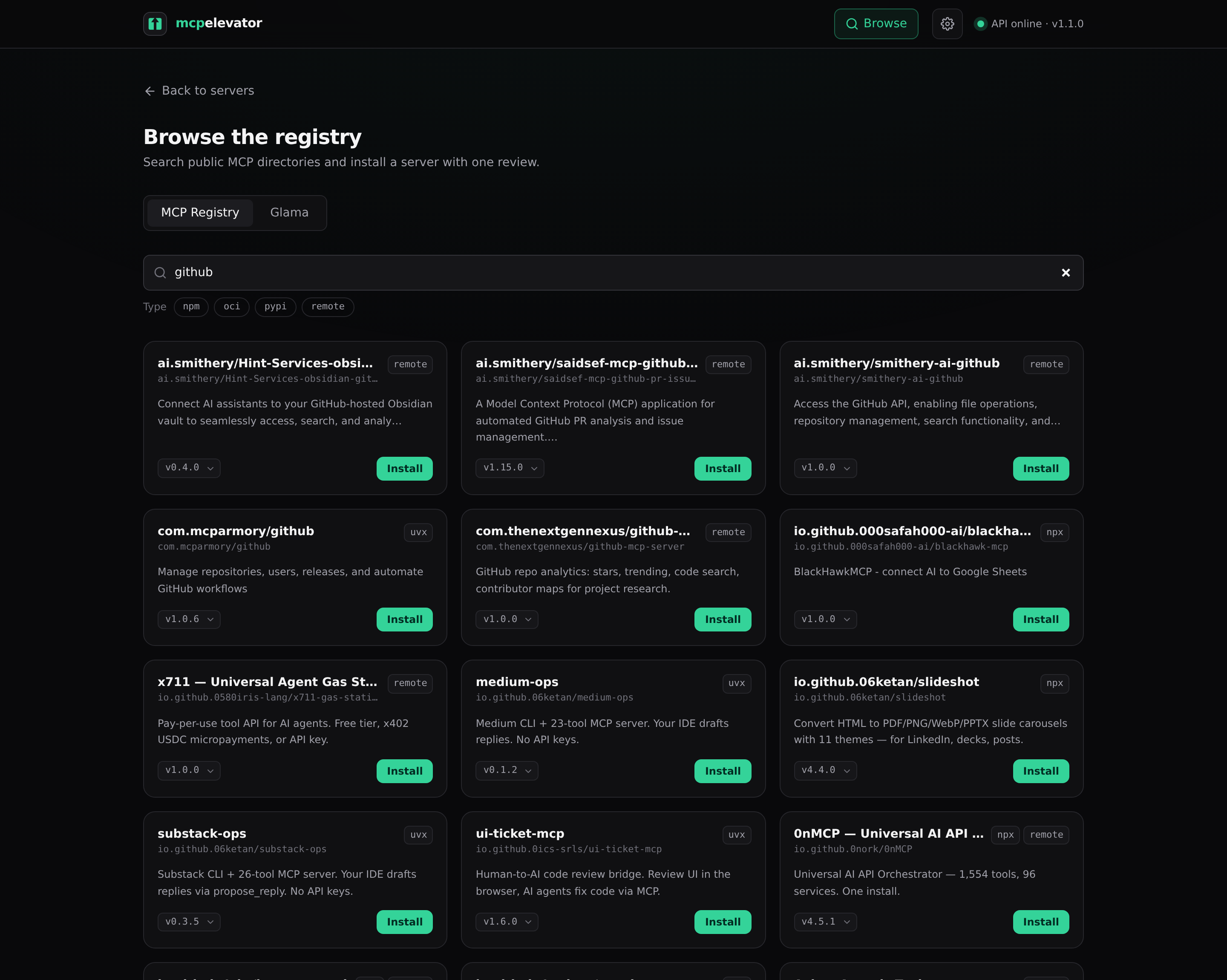Viewport: 1227px width, 980px height.
Task: Click the magnifier icon in the search field
Action: click(x=161, y=273)
